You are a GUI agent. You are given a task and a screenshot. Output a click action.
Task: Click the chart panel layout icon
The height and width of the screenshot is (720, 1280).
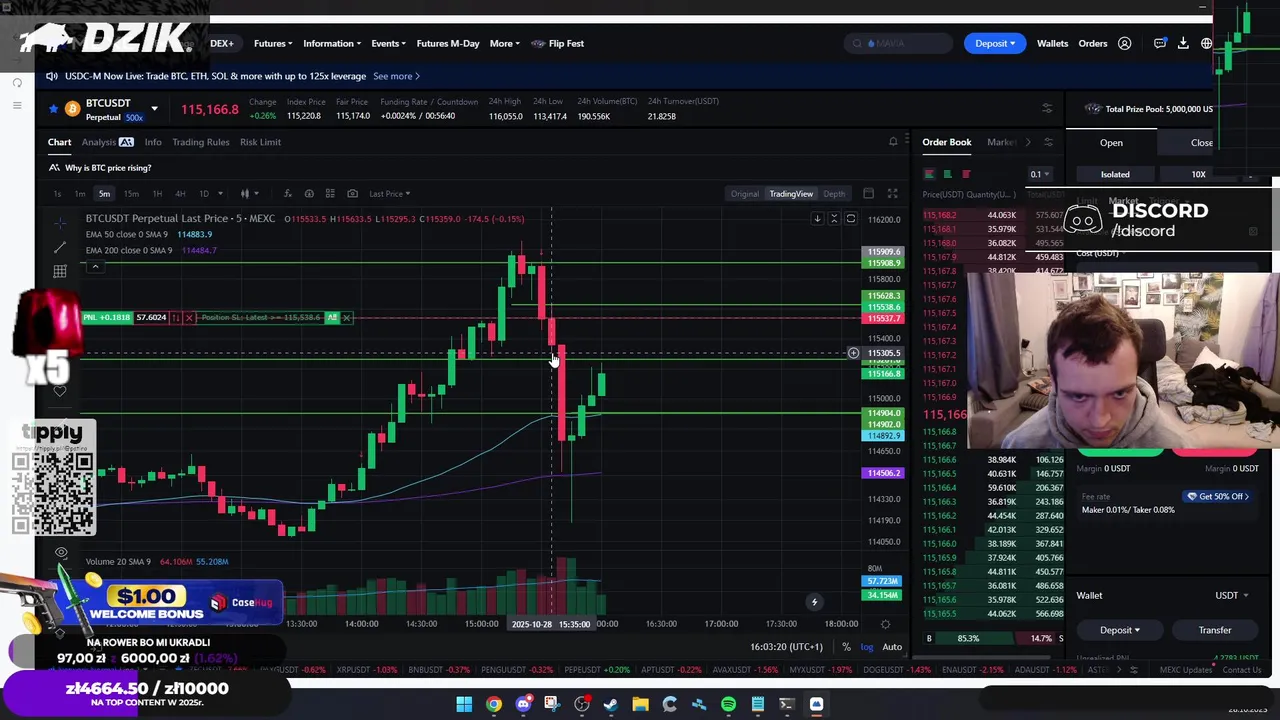pyautogui.click(x=868, y=194)
